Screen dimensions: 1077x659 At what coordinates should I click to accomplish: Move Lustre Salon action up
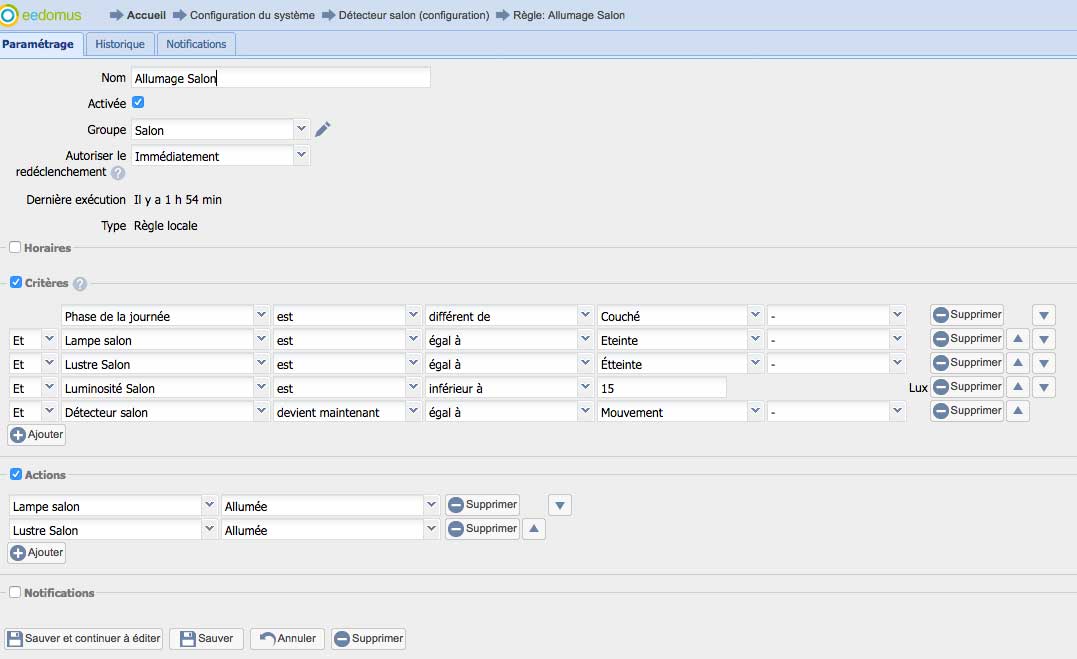pos(534,529)
